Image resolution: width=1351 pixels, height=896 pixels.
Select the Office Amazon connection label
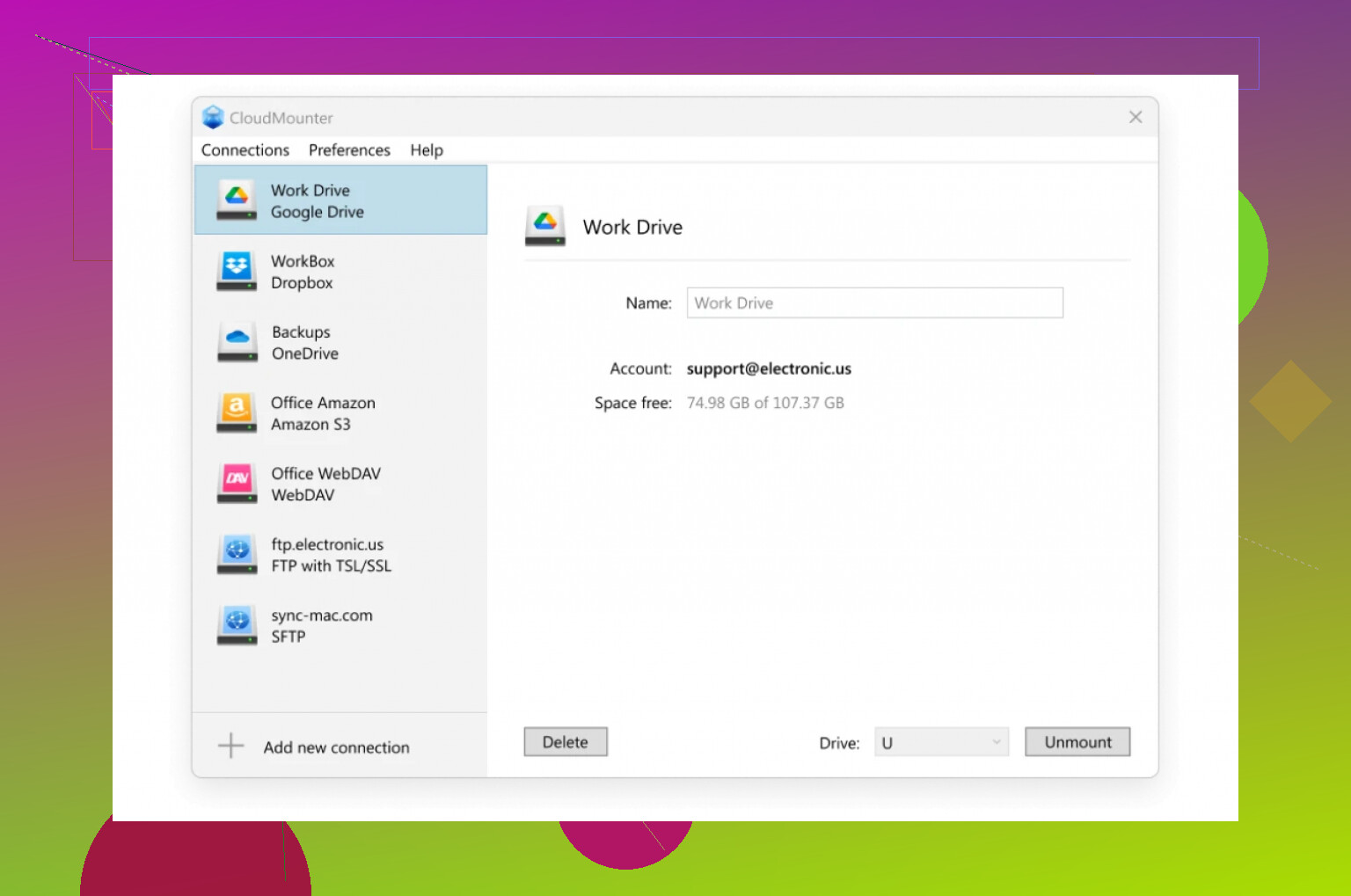[323, 403]
